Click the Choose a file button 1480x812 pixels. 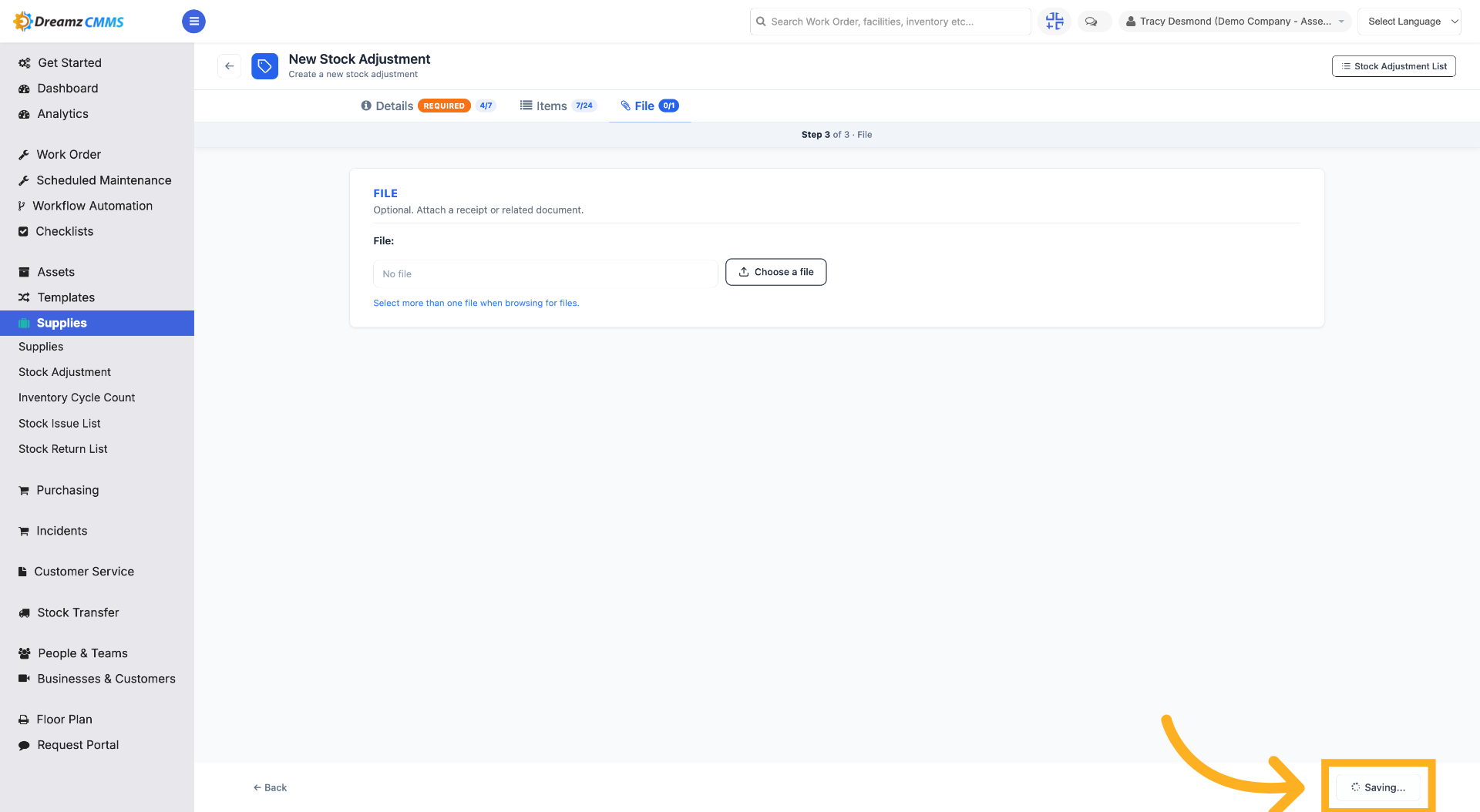click(775, 272)
